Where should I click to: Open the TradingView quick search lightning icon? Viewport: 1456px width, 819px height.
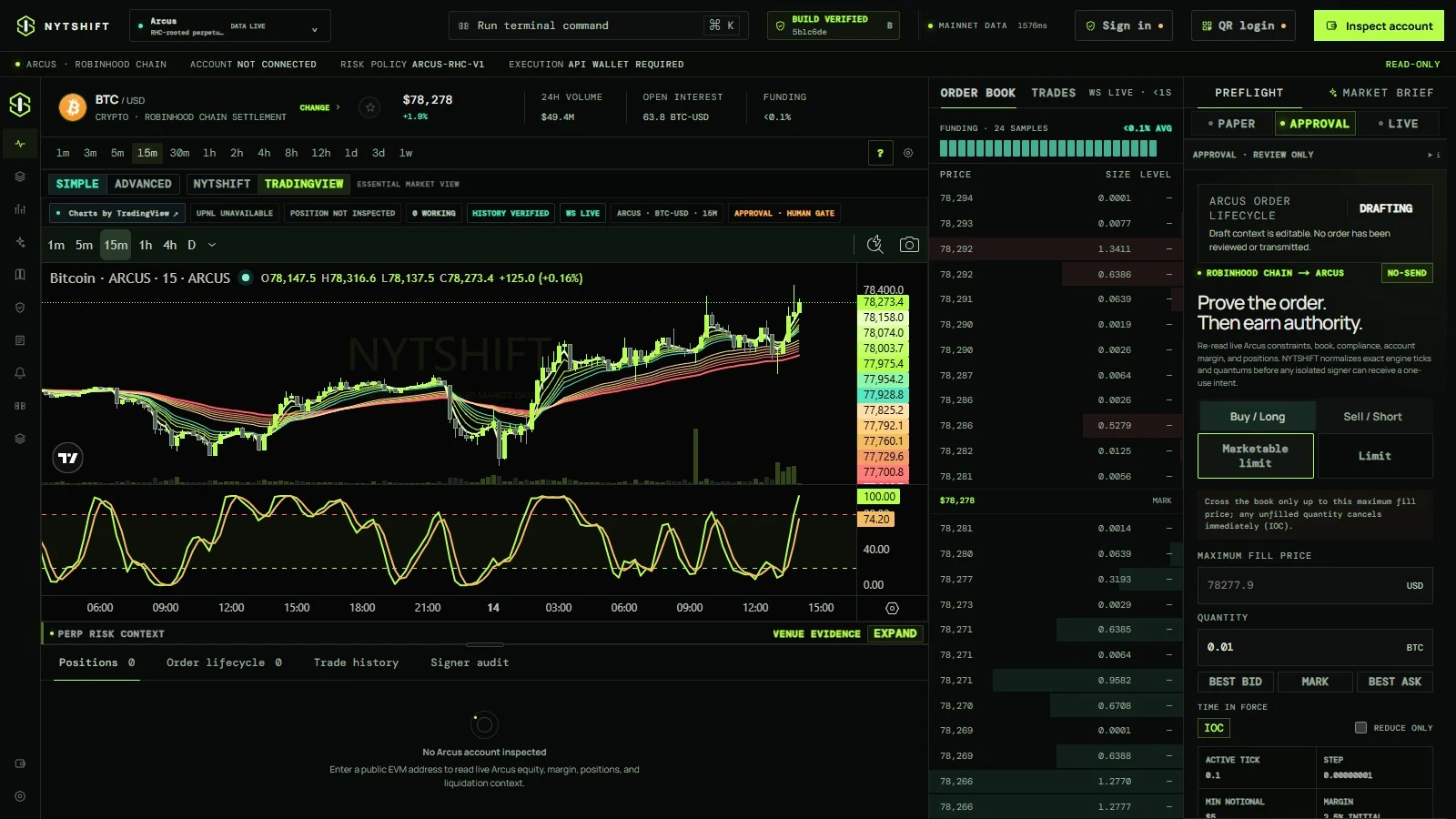875,244
